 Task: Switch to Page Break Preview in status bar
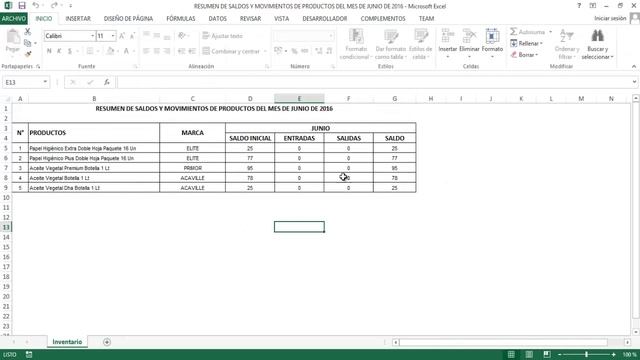[547, 354]
